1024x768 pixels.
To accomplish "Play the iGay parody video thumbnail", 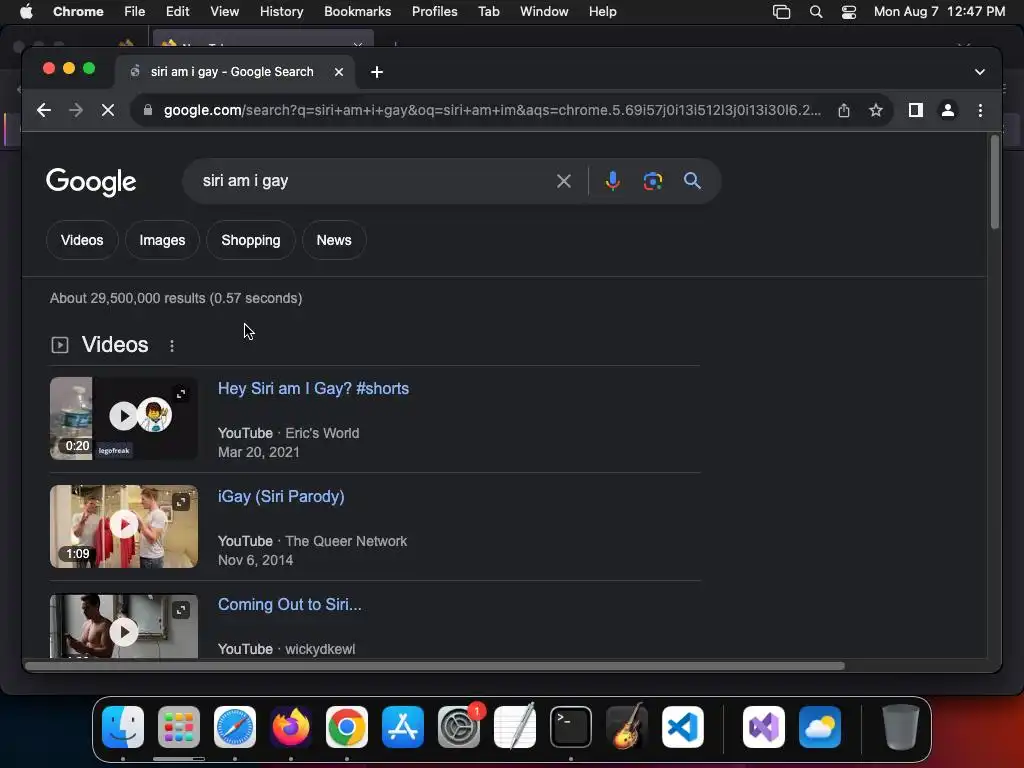I will [x=123, y=524].
